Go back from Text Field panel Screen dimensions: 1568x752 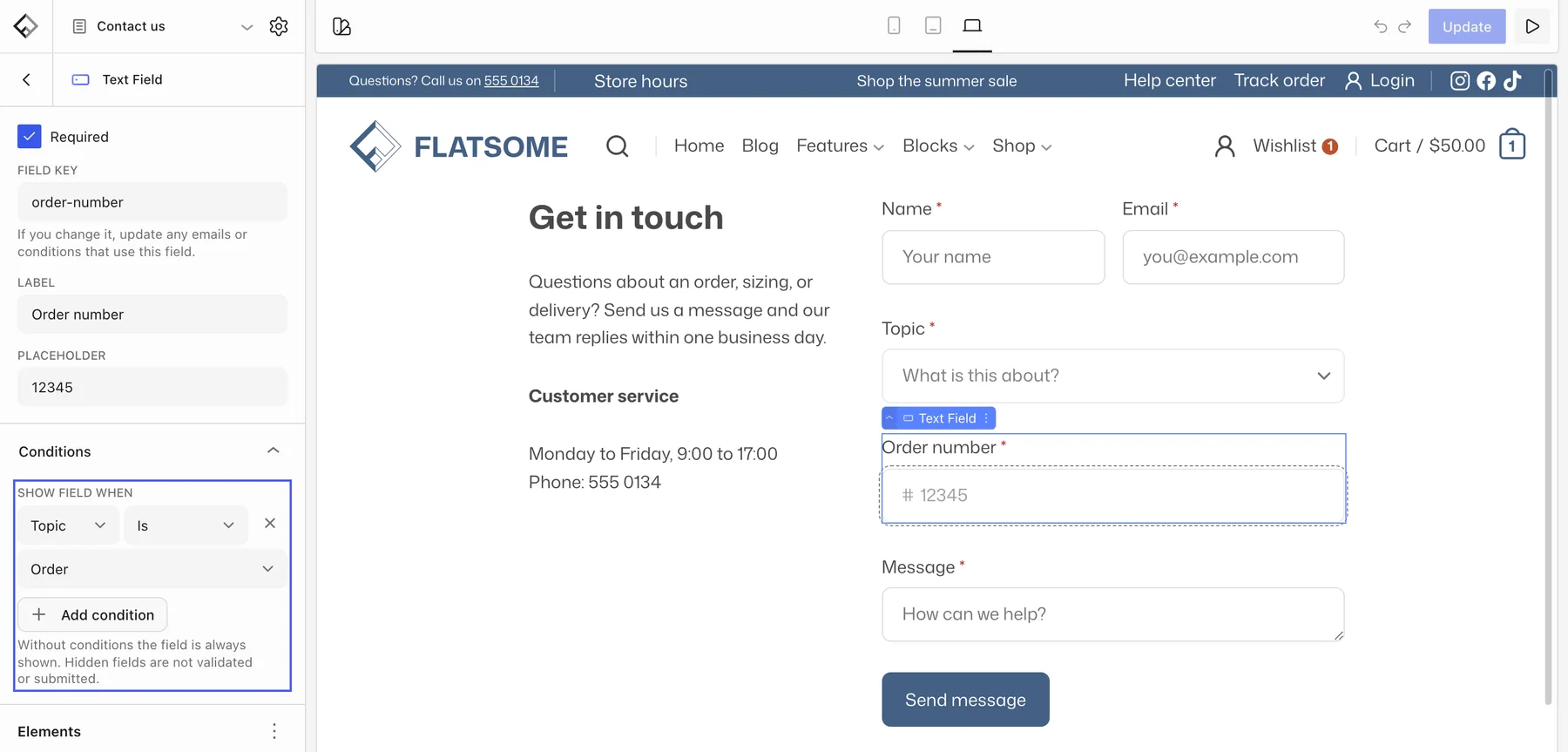click(26, 79)
